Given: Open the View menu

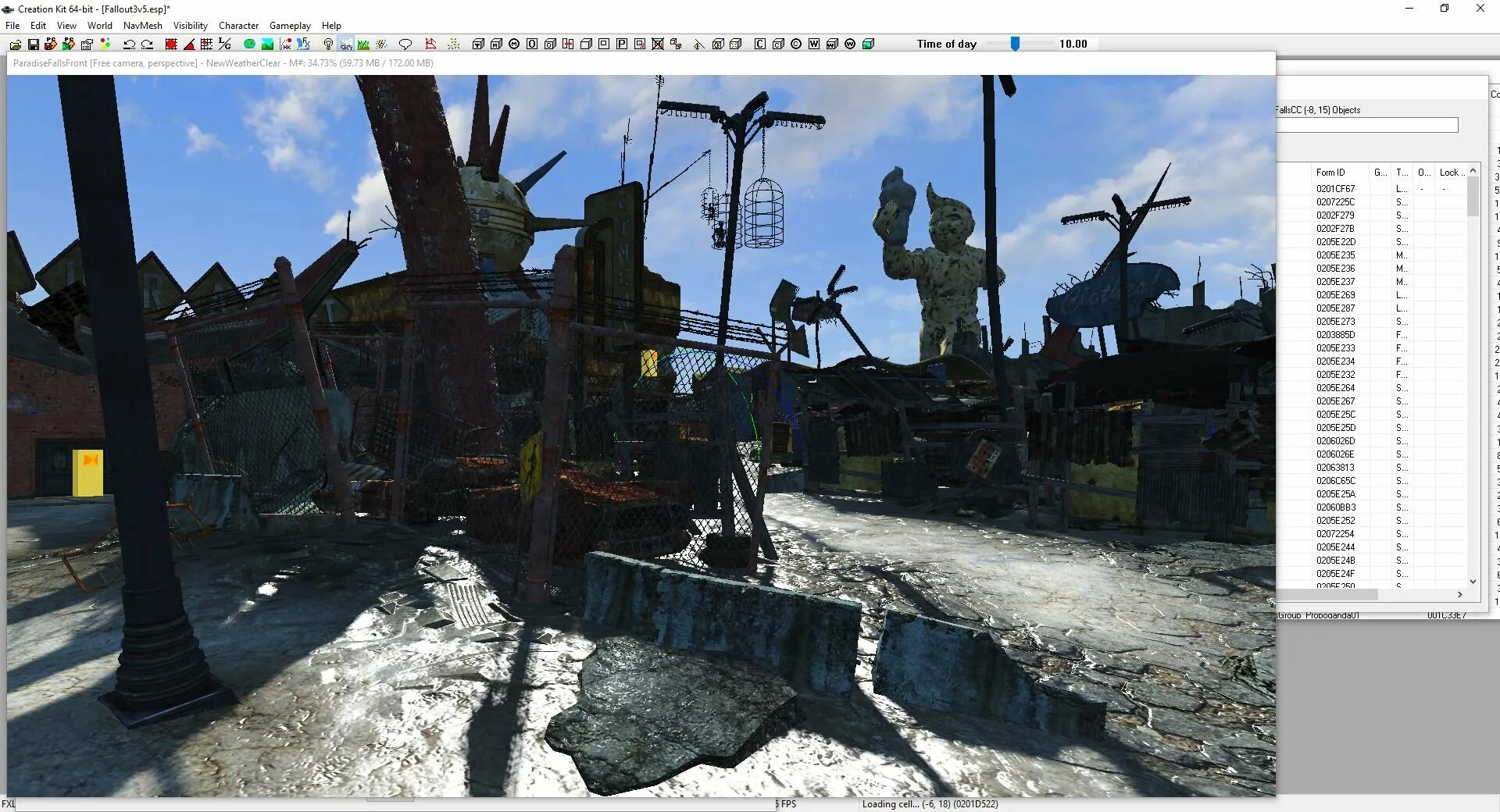Looking at the screenshot, I should (x=66, y=26).
